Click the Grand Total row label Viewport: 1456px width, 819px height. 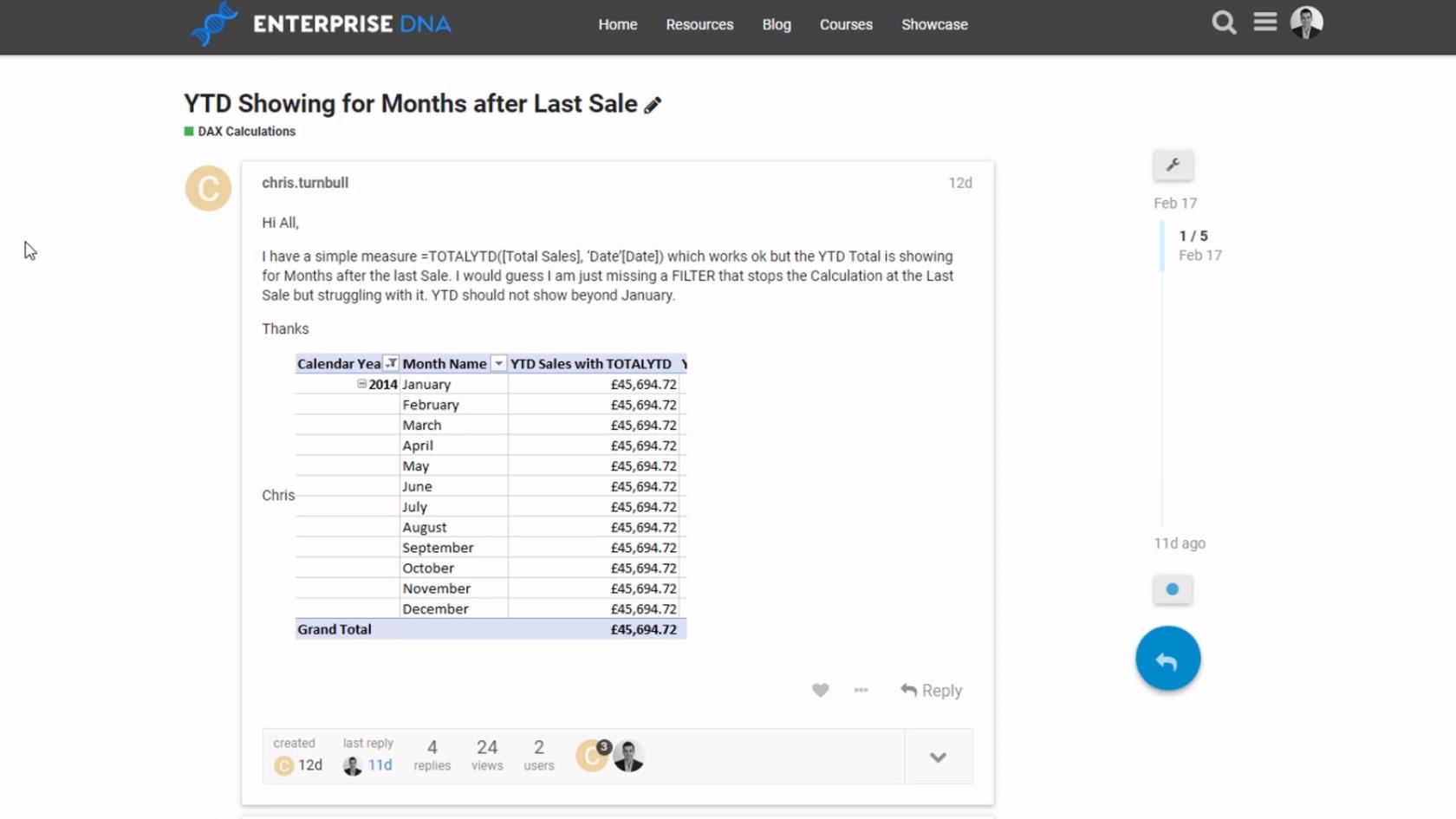point(335,630)
